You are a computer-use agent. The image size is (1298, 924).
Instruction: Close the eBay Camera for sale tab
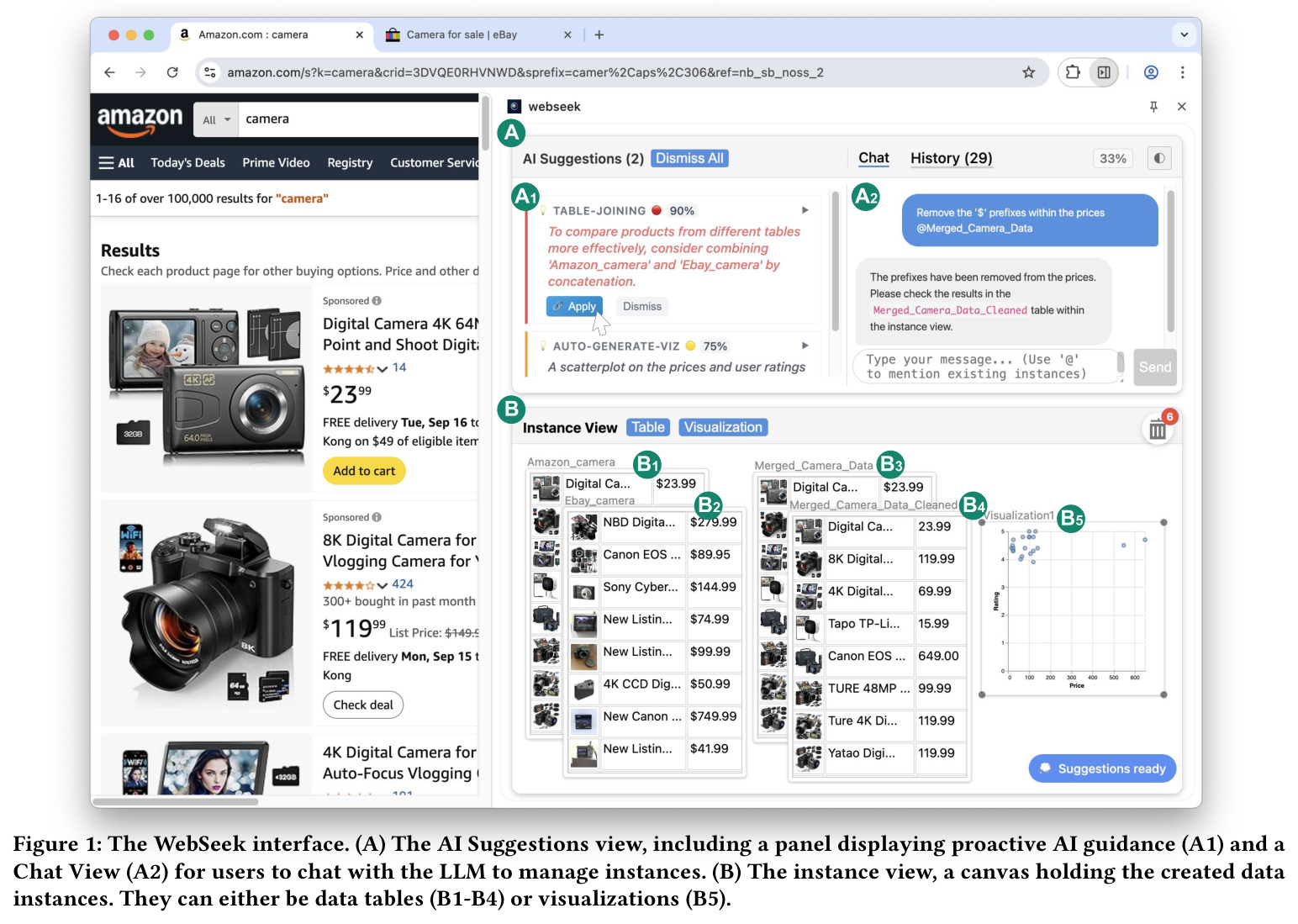pyautogui.click(x=567, y=34)
